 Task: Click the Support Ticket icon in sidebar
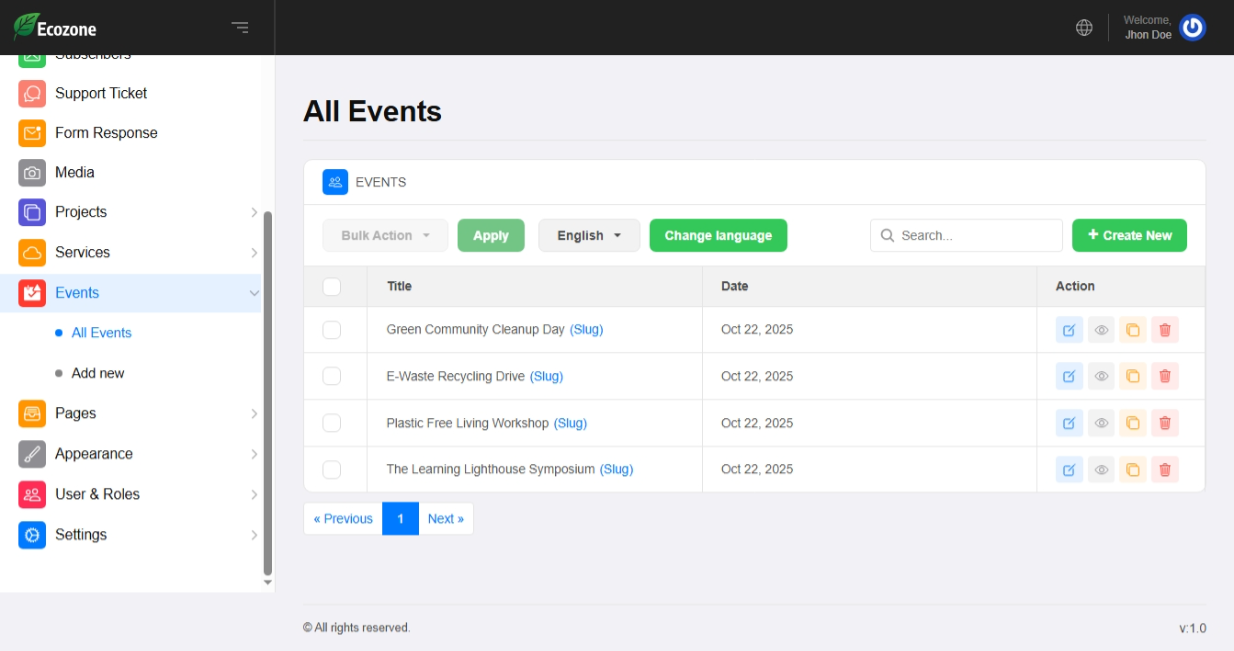(x=32, y=93)
